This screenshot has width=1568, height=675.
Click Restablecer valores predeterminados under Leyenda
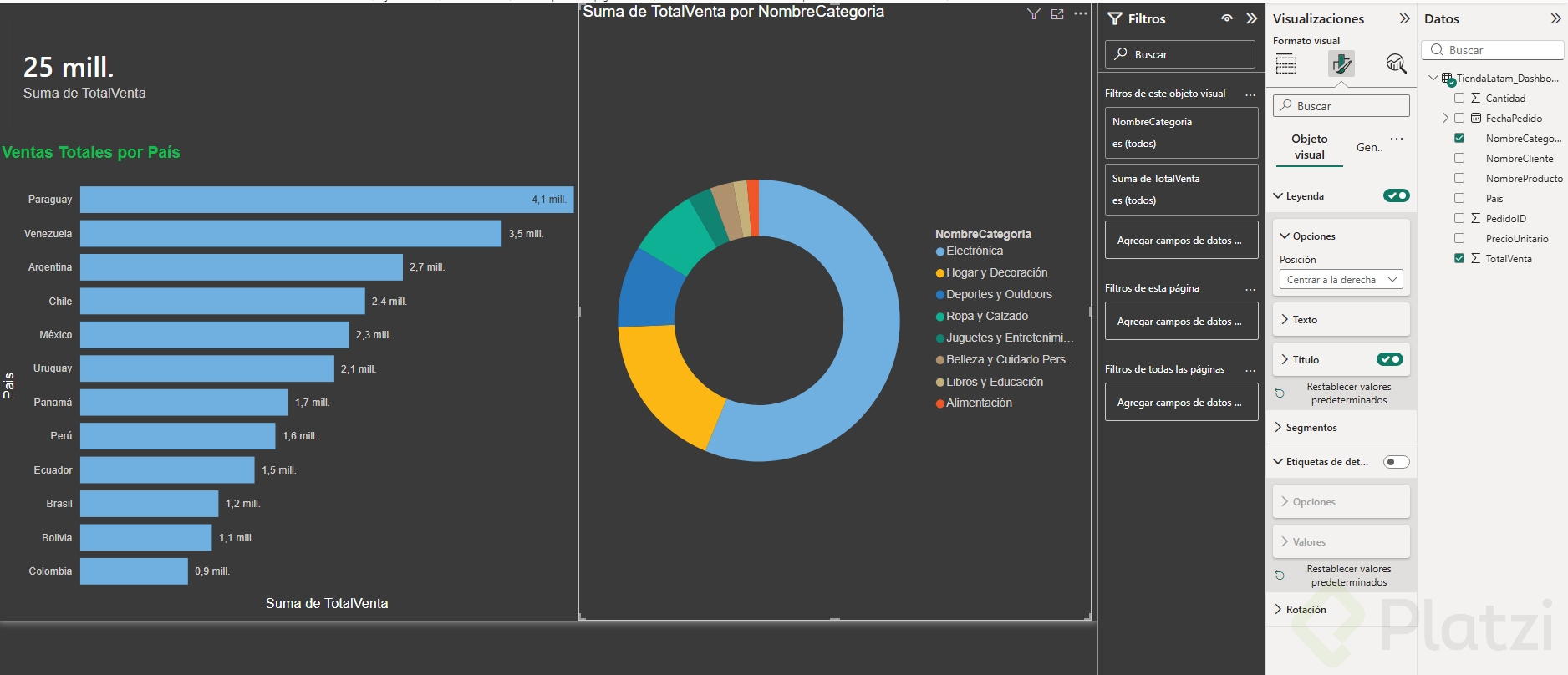click(1348, 393)
